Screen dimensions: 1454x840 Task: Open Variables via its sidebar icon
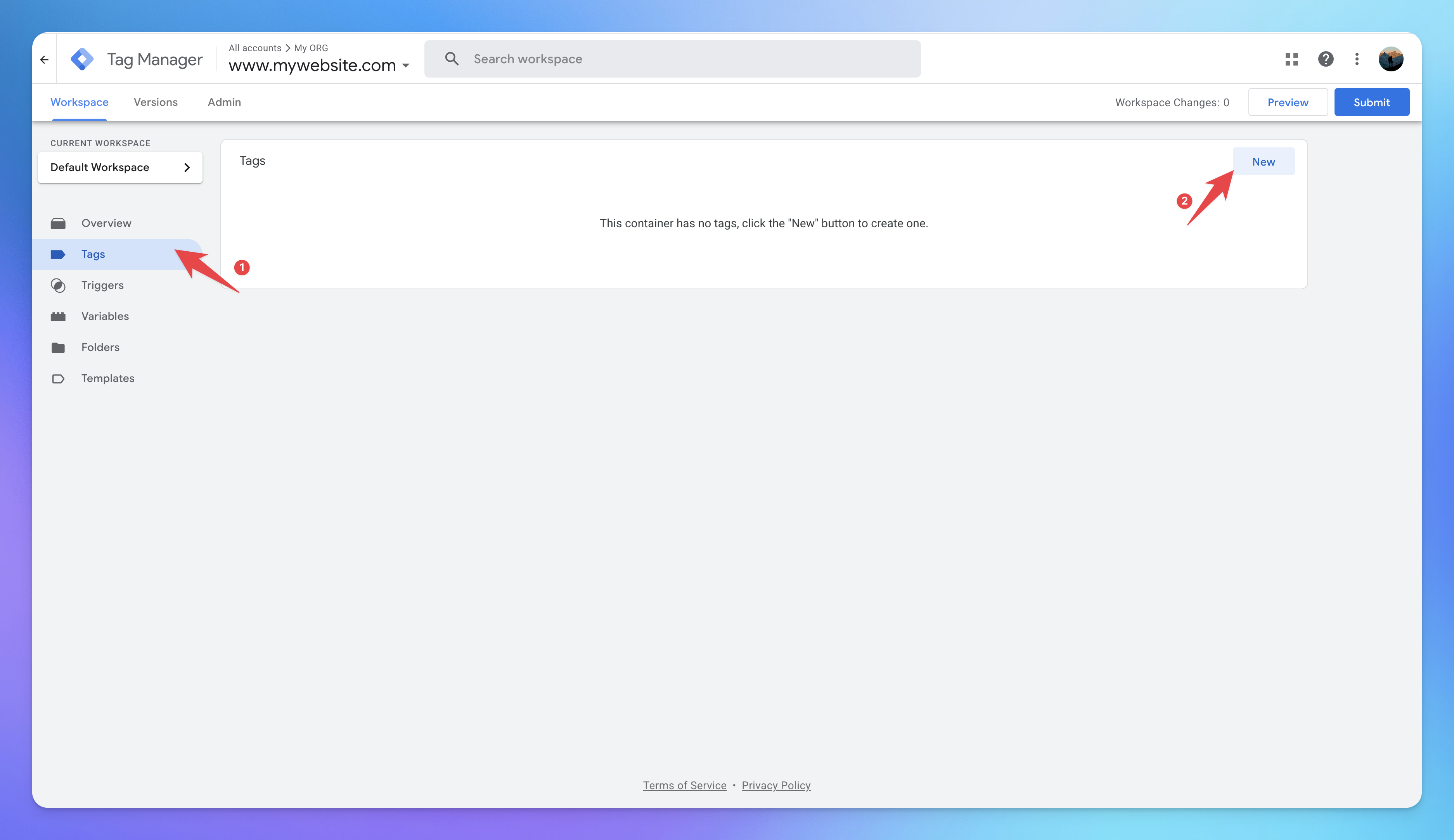click(x=58, y=316)
